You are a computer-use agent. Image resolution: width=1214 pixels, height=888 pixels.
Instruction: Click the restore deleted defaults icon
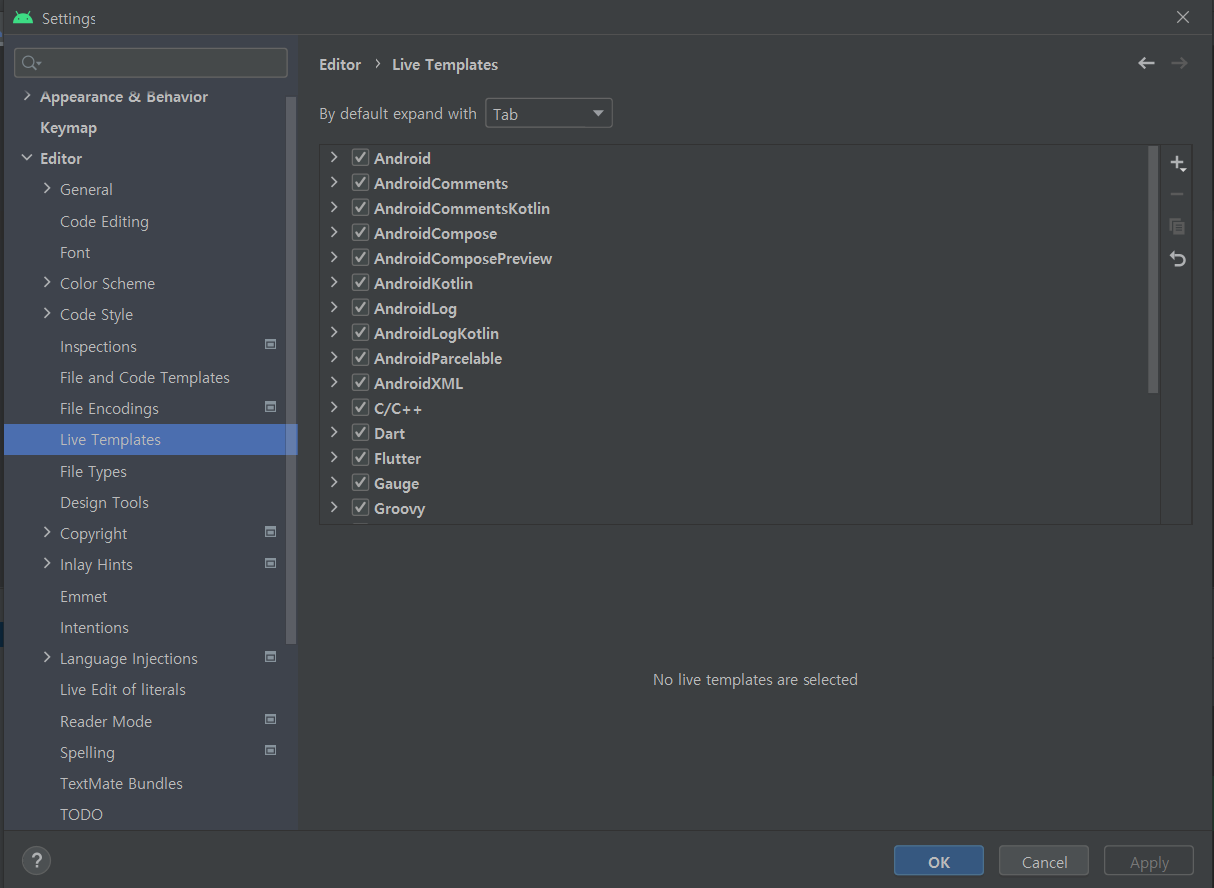click(1178, 259)
